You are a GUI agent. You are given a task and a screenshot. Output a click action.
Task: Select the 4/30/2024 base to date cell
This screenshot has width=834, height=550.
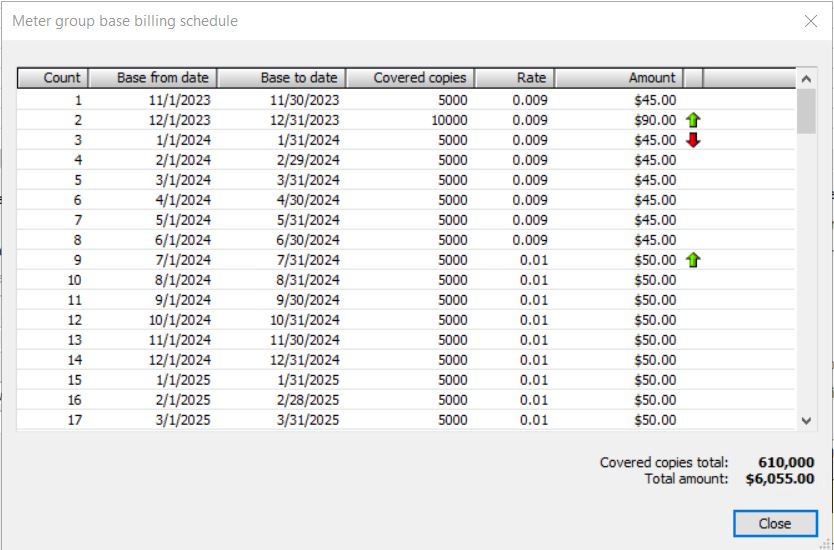pos(308,200)
